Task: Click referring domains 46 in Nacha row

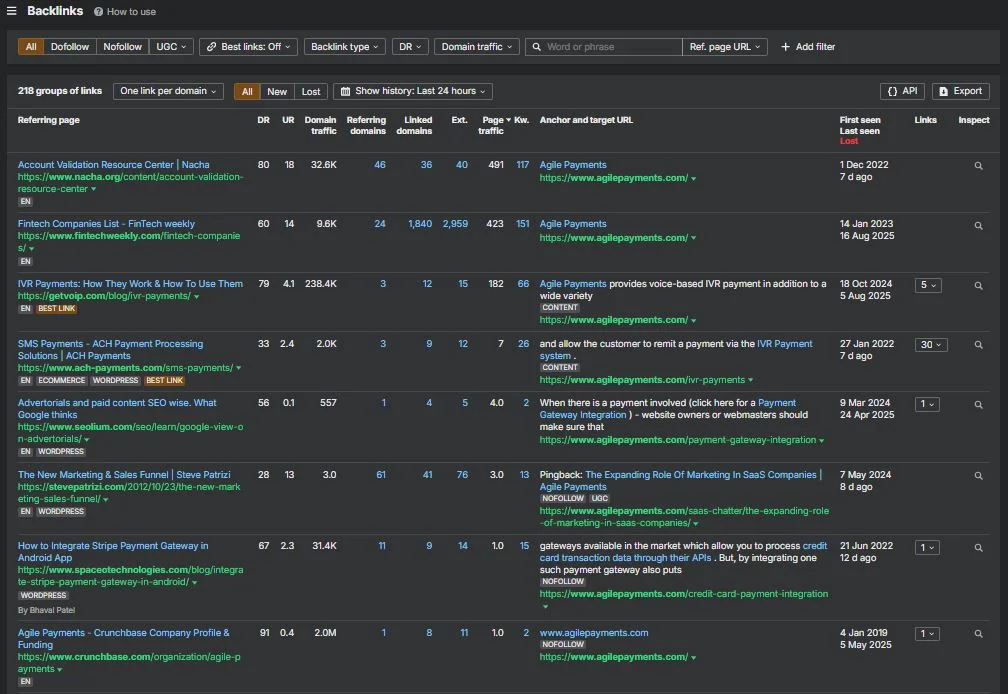Action: tap(380, 165)
